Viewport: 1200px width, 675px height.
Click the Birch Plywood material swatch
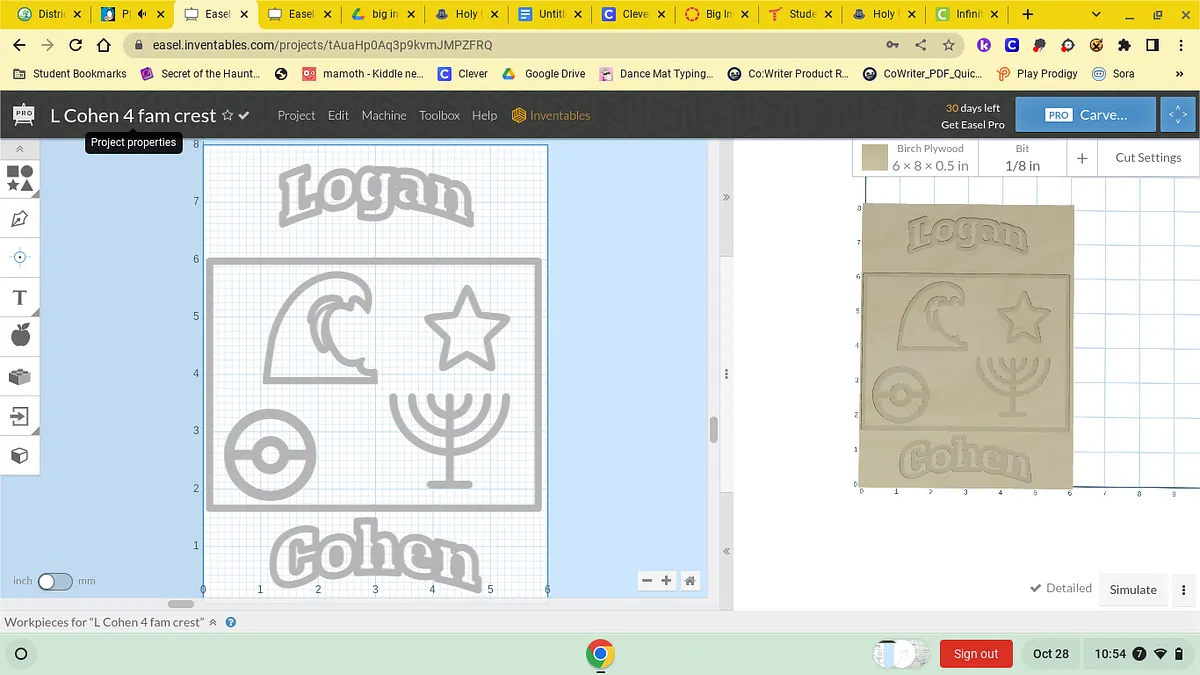point(875,158)
